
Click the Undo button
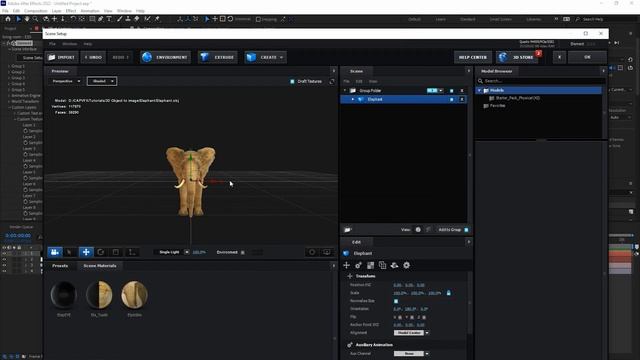coord(93,57)
